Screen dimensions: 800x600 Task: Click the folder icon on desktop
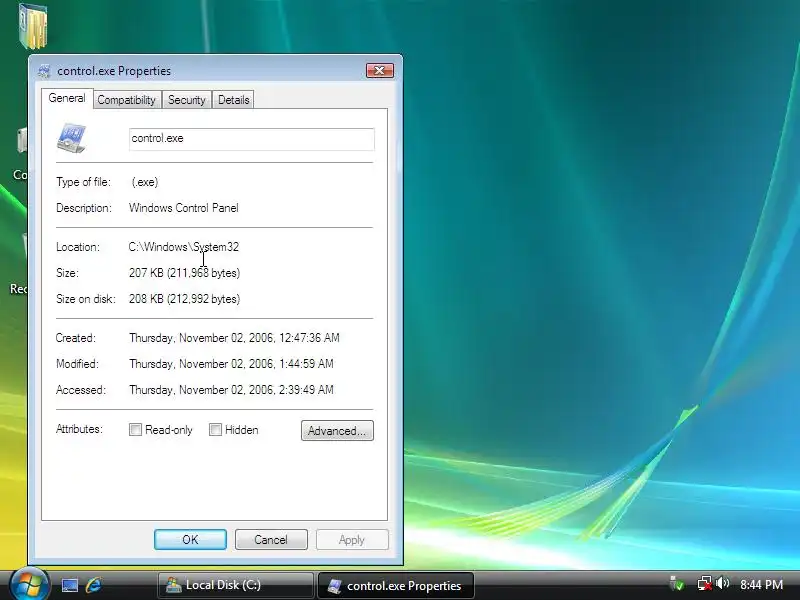[33, 26]
